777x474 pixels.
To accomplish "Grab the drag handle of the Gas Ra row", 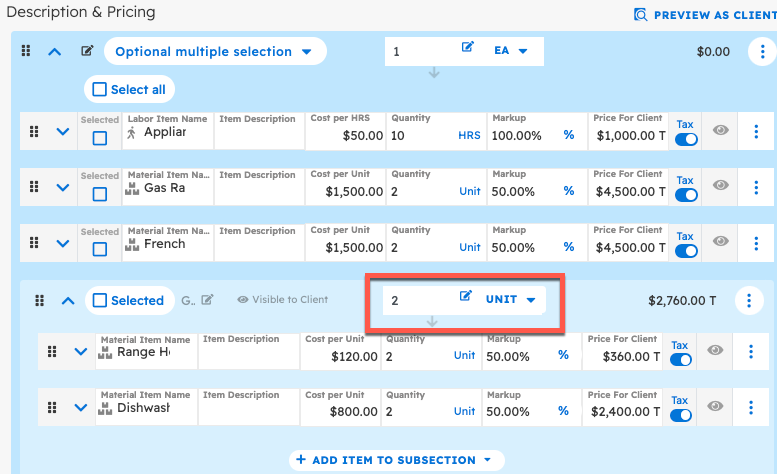I will point(34,187).
